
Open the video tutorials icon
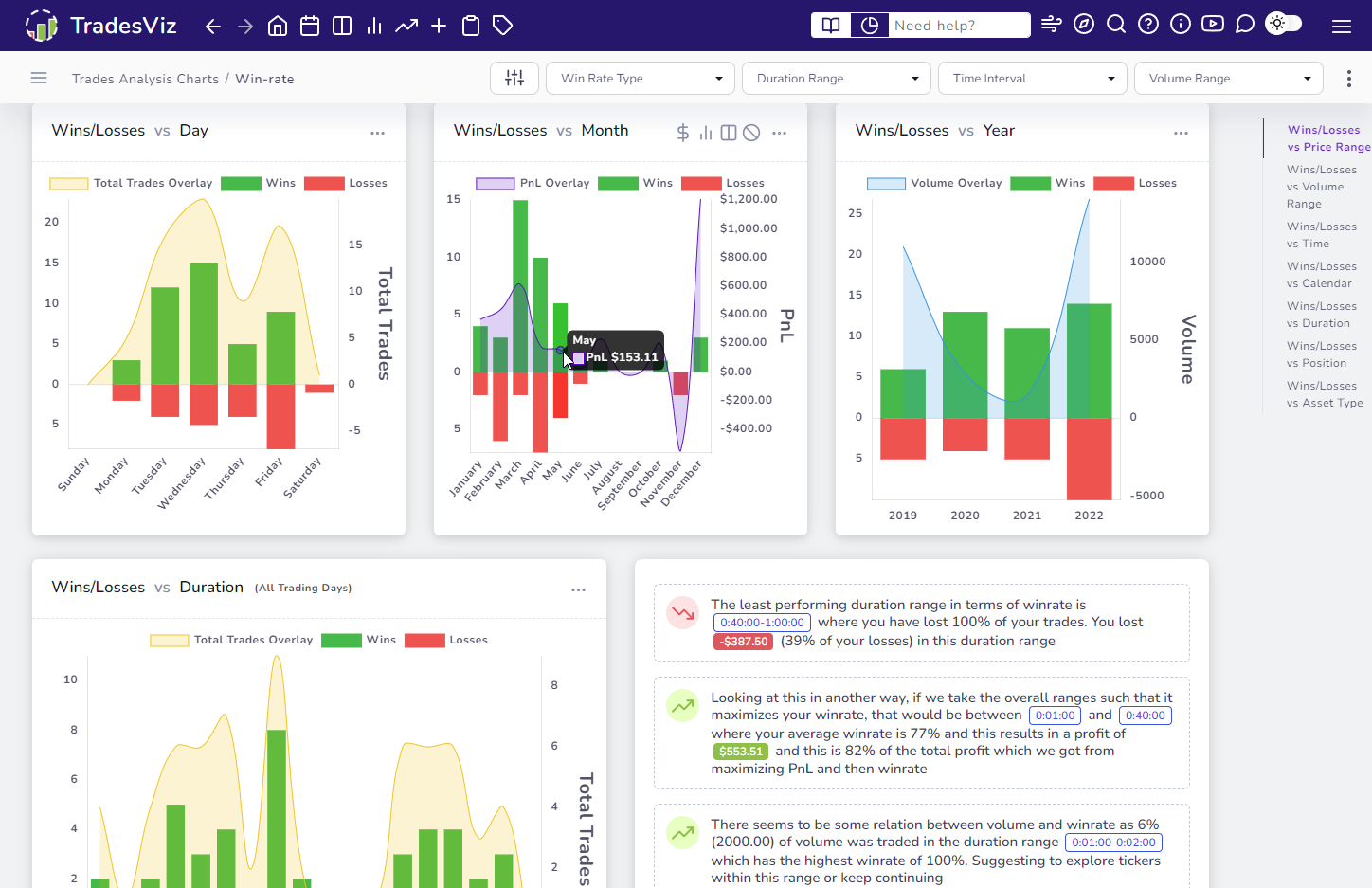[1213, 24]
